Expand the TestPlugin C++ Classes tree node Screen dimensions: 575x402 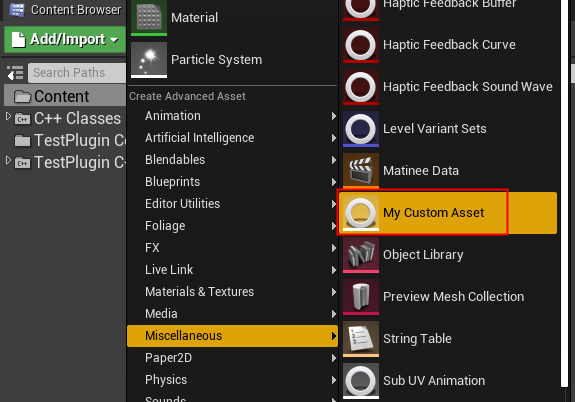8,161
